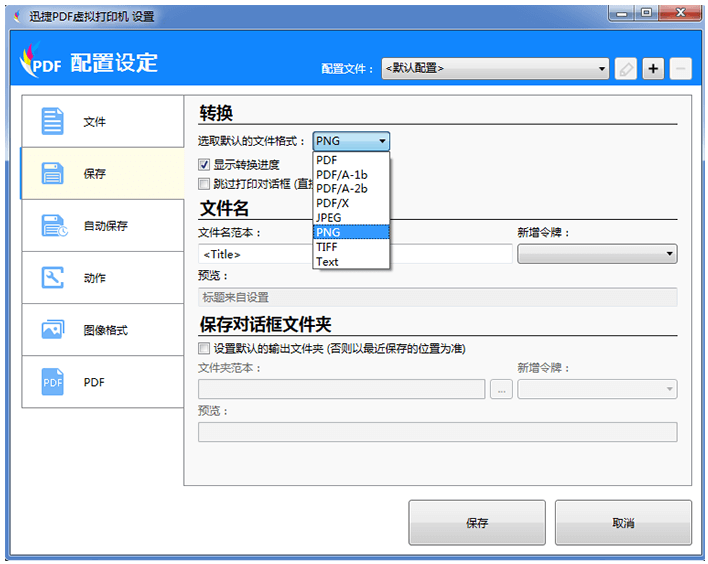Image resolution: width=708 pixels, height=564 pixels.
Task: Click the edit profile pencil icon
Action: click(625, 69)
